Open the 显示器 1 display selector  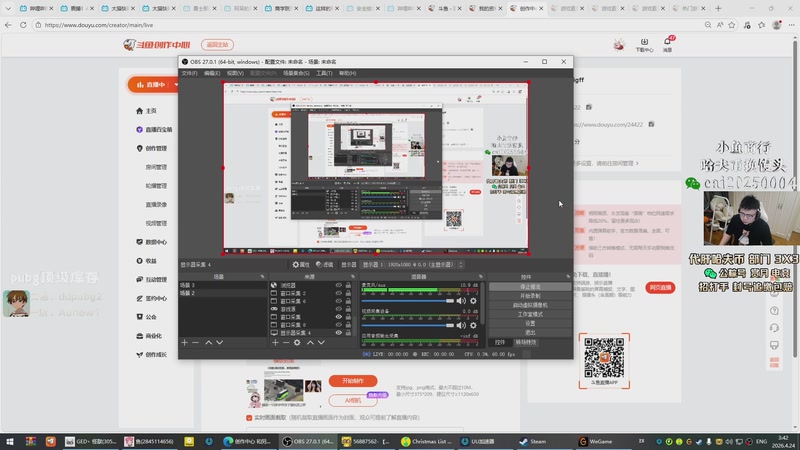[x=412, y=265]
